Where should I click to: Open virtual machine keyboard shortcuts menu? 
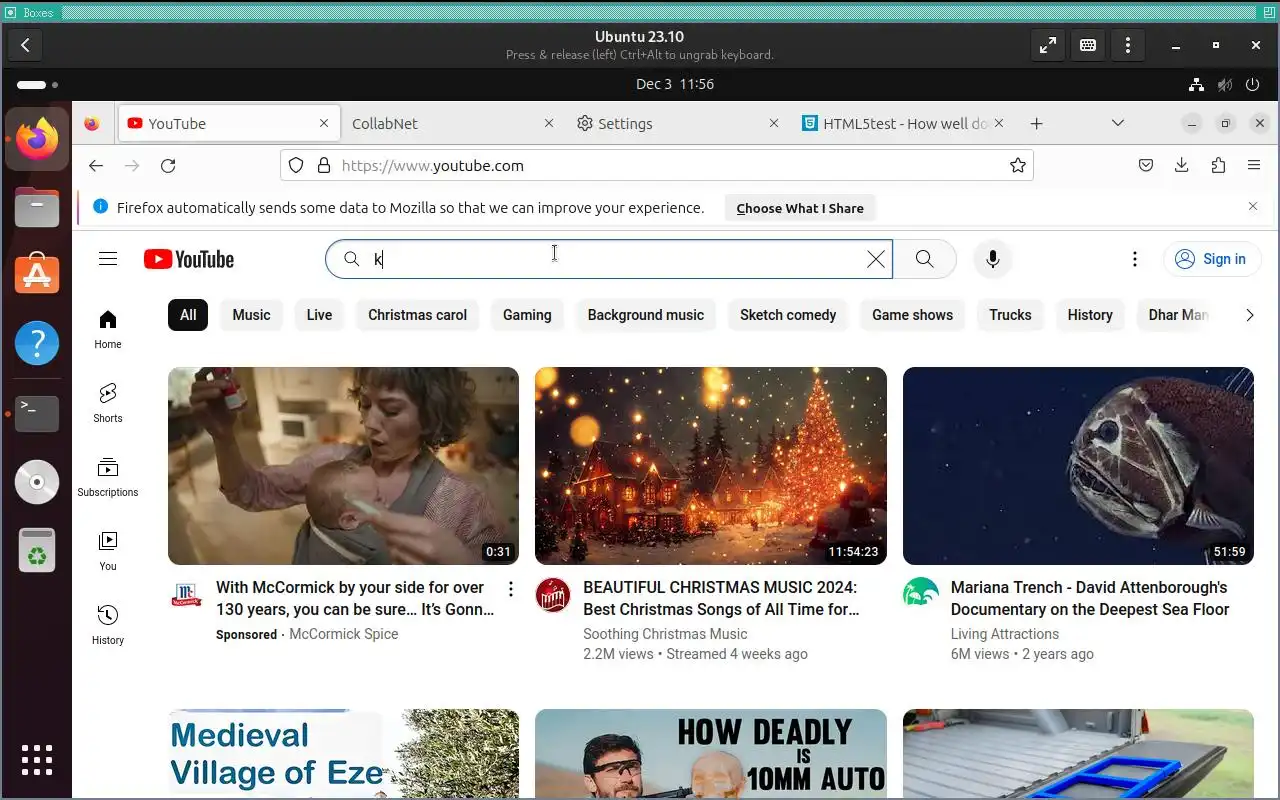1088,45
